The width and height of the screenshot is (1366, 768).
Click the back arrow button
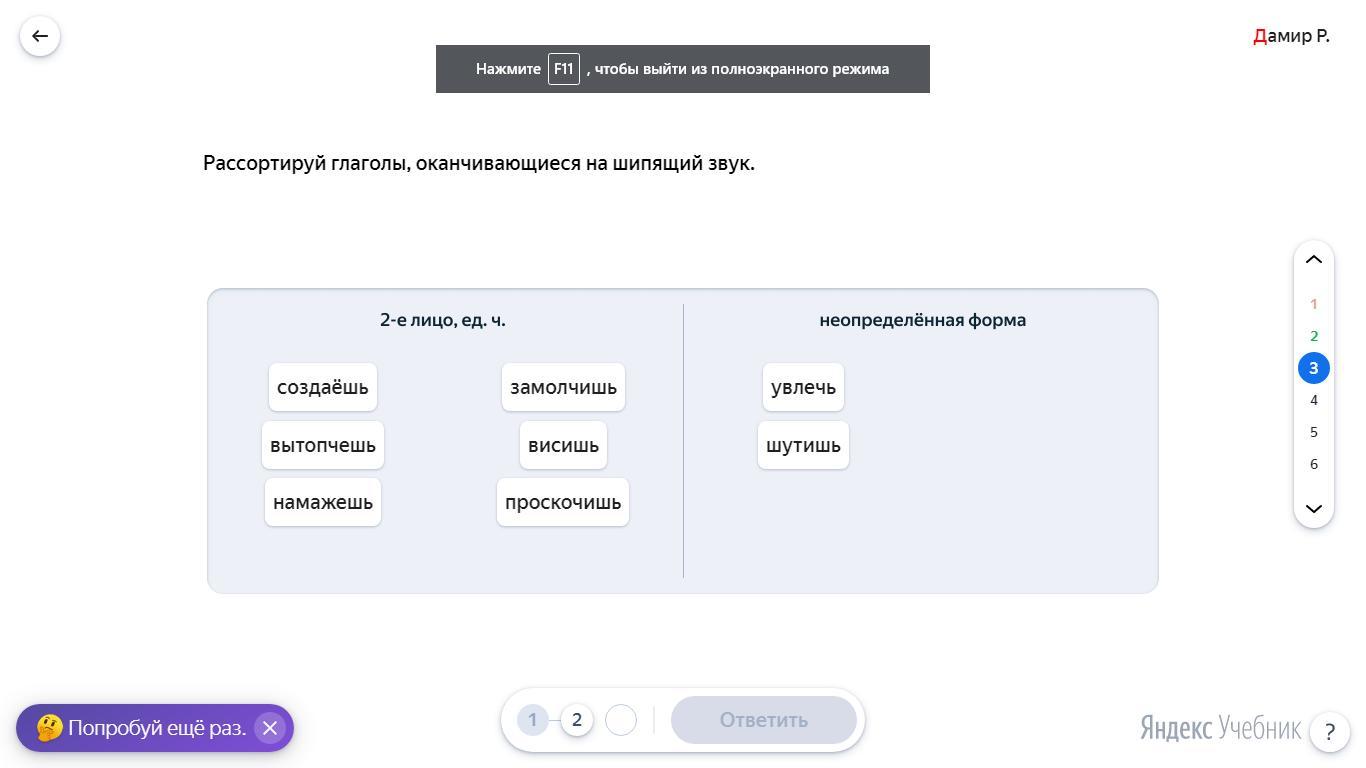[40, 36]
